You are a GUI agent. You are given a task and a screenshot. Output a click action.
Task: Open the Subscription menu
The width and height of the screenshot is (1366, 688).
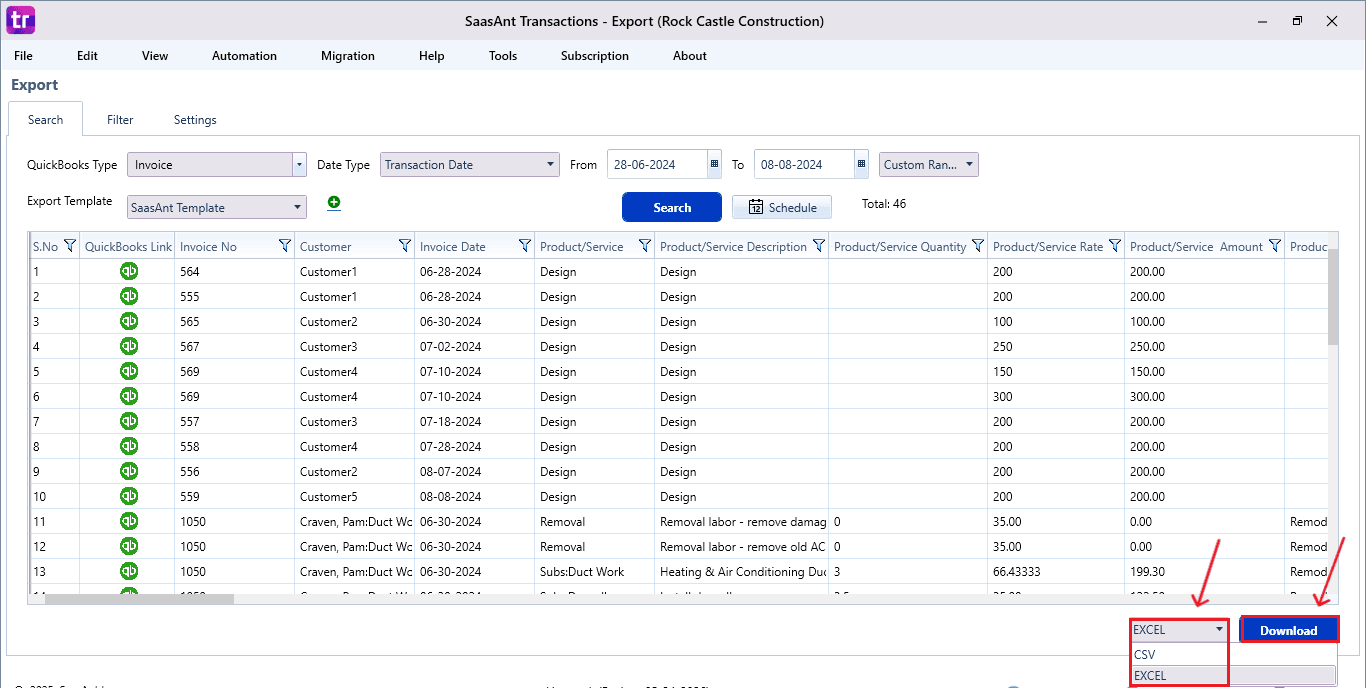pyautogui.click(x=595, y=56)
